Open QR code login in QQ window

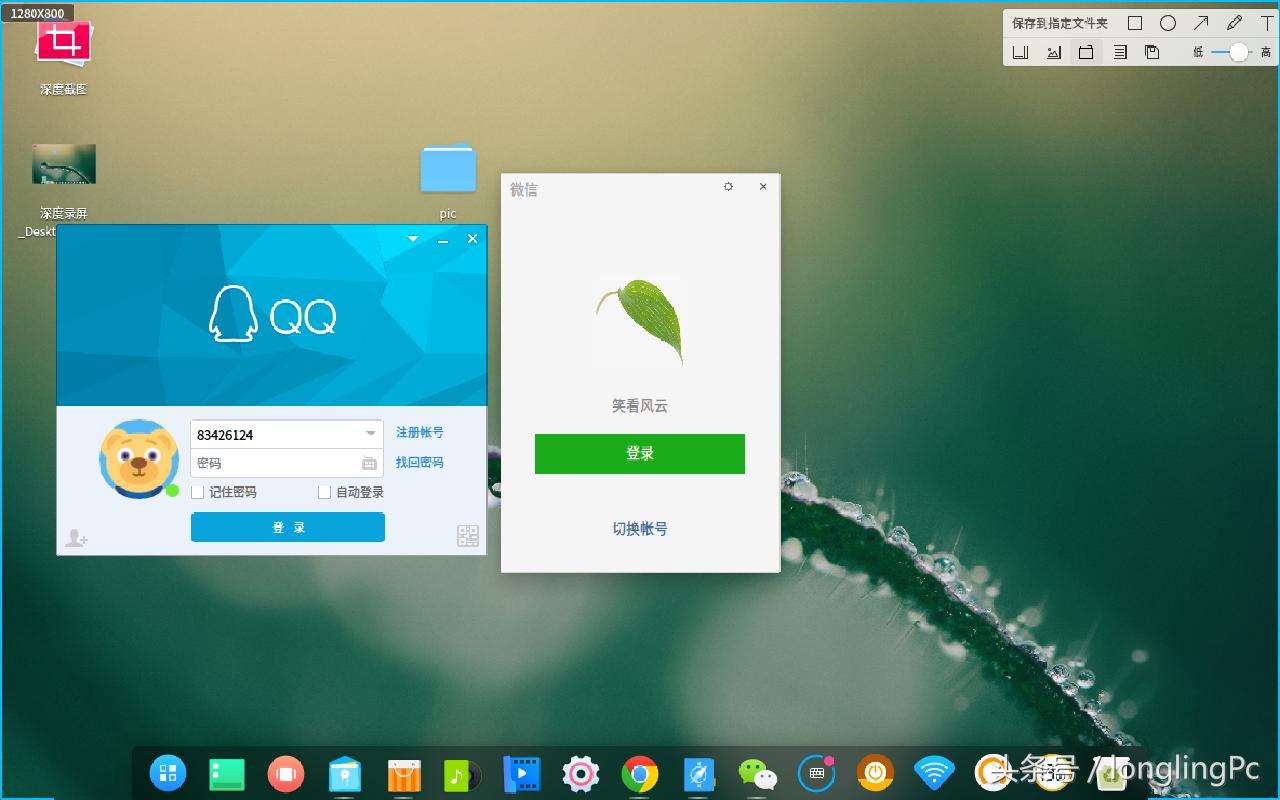pos(467,535)
